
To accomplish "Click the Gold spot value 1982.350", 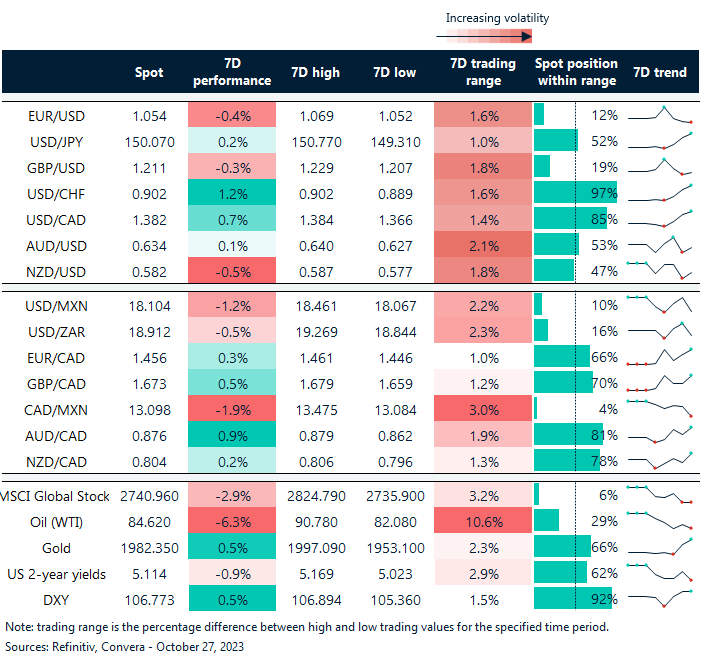I will 148,546.
